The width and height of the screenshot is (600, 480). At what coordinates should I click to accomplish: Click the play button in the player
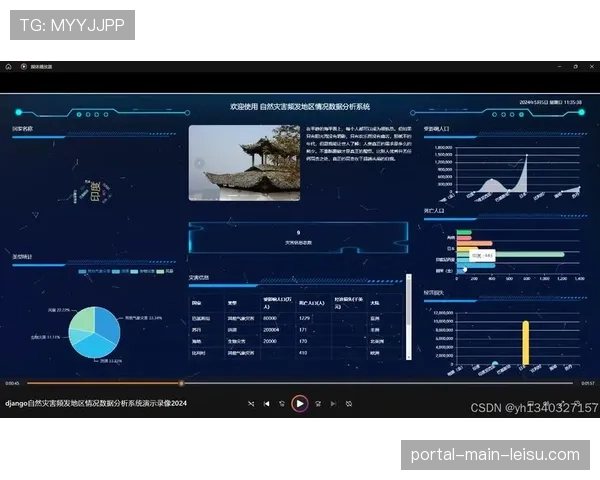[299, 404]
